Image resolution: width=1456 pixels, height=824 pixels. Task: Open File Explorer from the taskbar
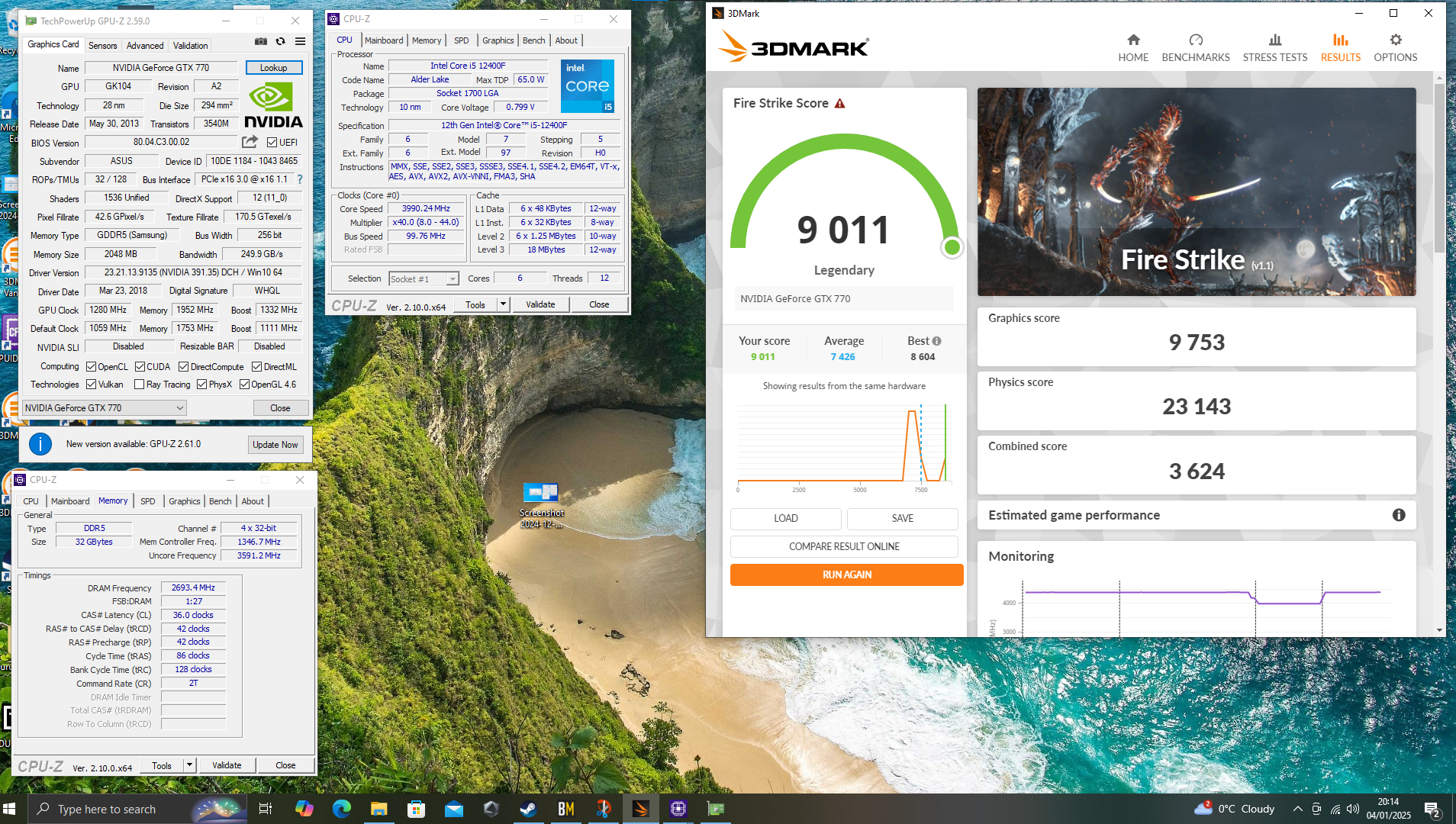pos(378,809)
